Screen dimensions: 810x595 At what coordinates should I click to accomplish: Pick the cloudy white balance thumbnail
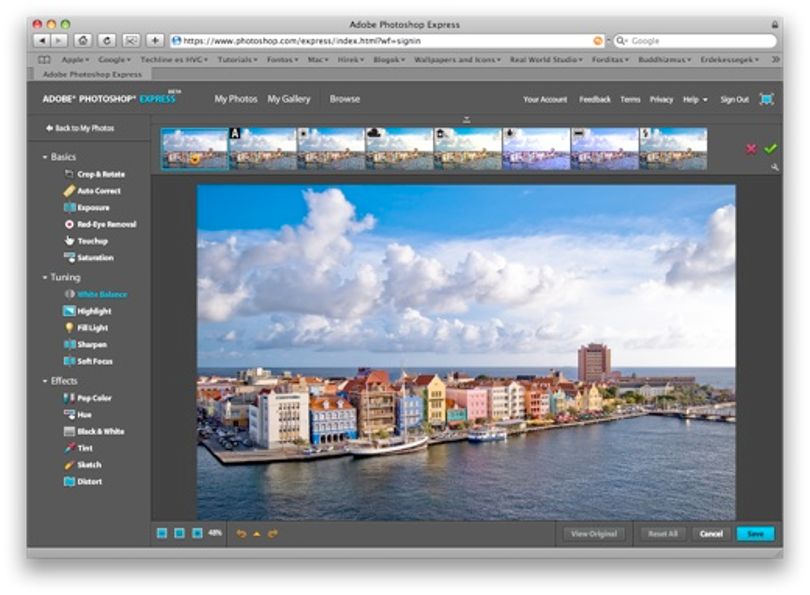[x=399, y=149]
